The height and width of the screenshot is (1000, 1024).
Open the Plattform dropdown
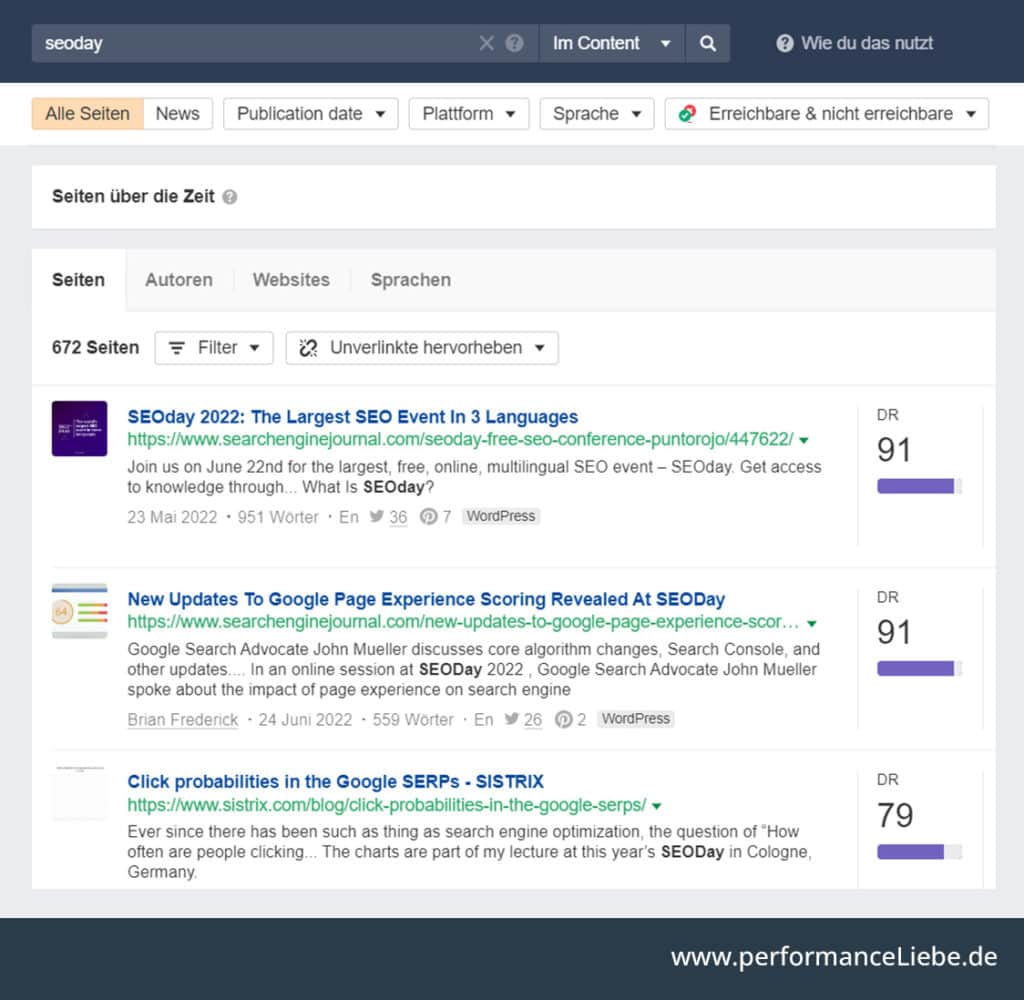click(469, 114)
